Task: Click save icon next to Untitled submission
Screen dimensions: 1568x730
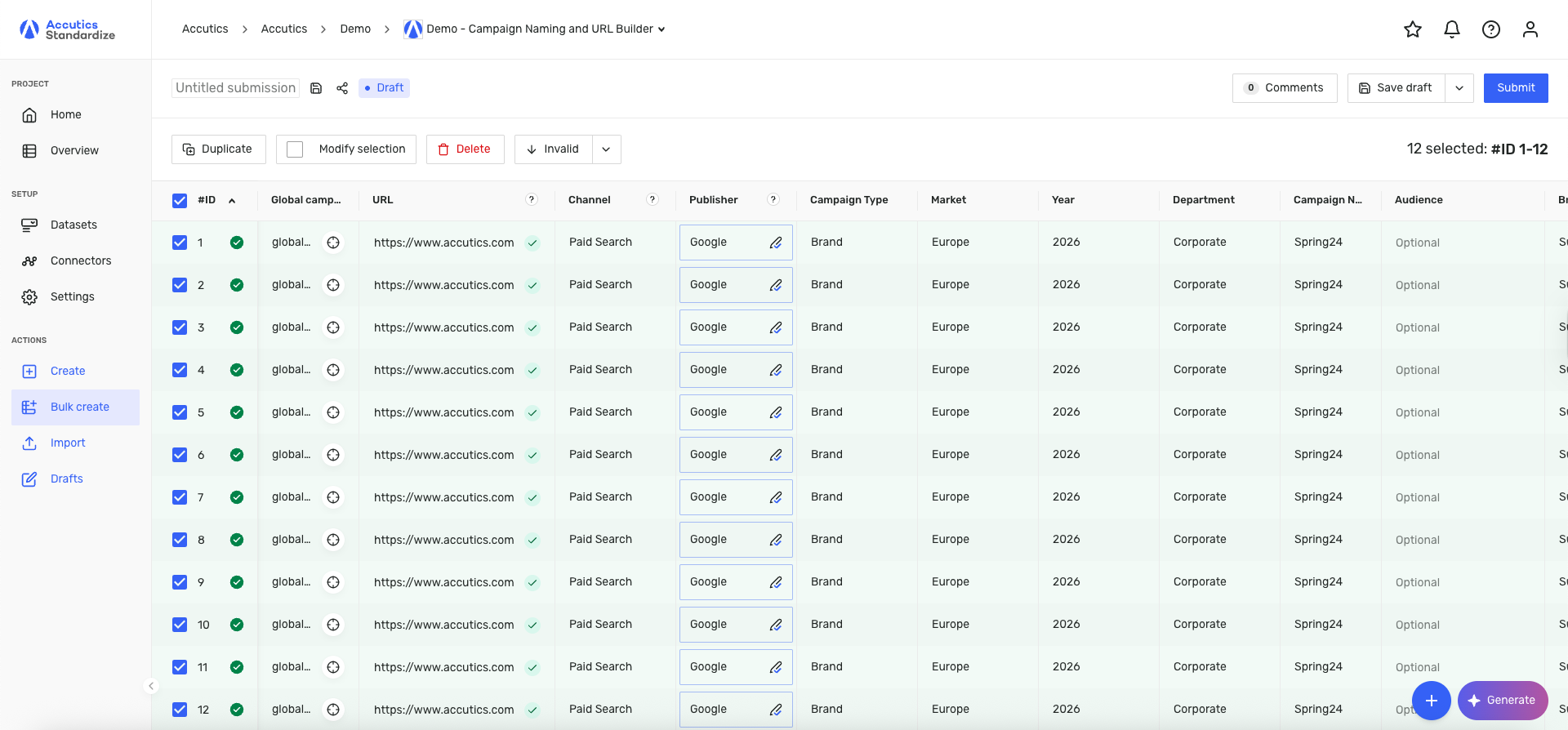Action: pyautogui.click(x=316, y=88)
